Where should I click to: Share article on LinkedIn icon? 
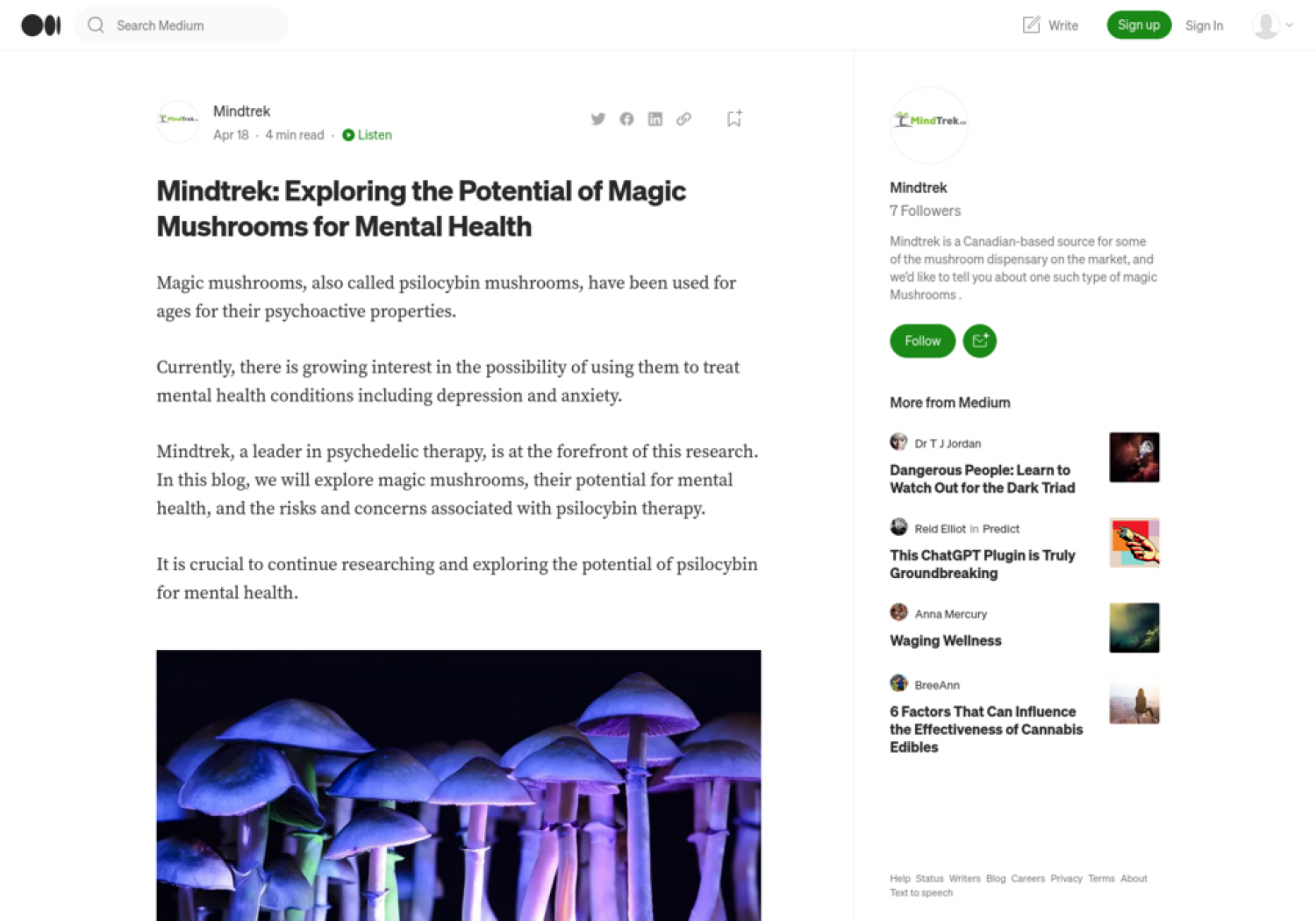click(x=655, y=119)
